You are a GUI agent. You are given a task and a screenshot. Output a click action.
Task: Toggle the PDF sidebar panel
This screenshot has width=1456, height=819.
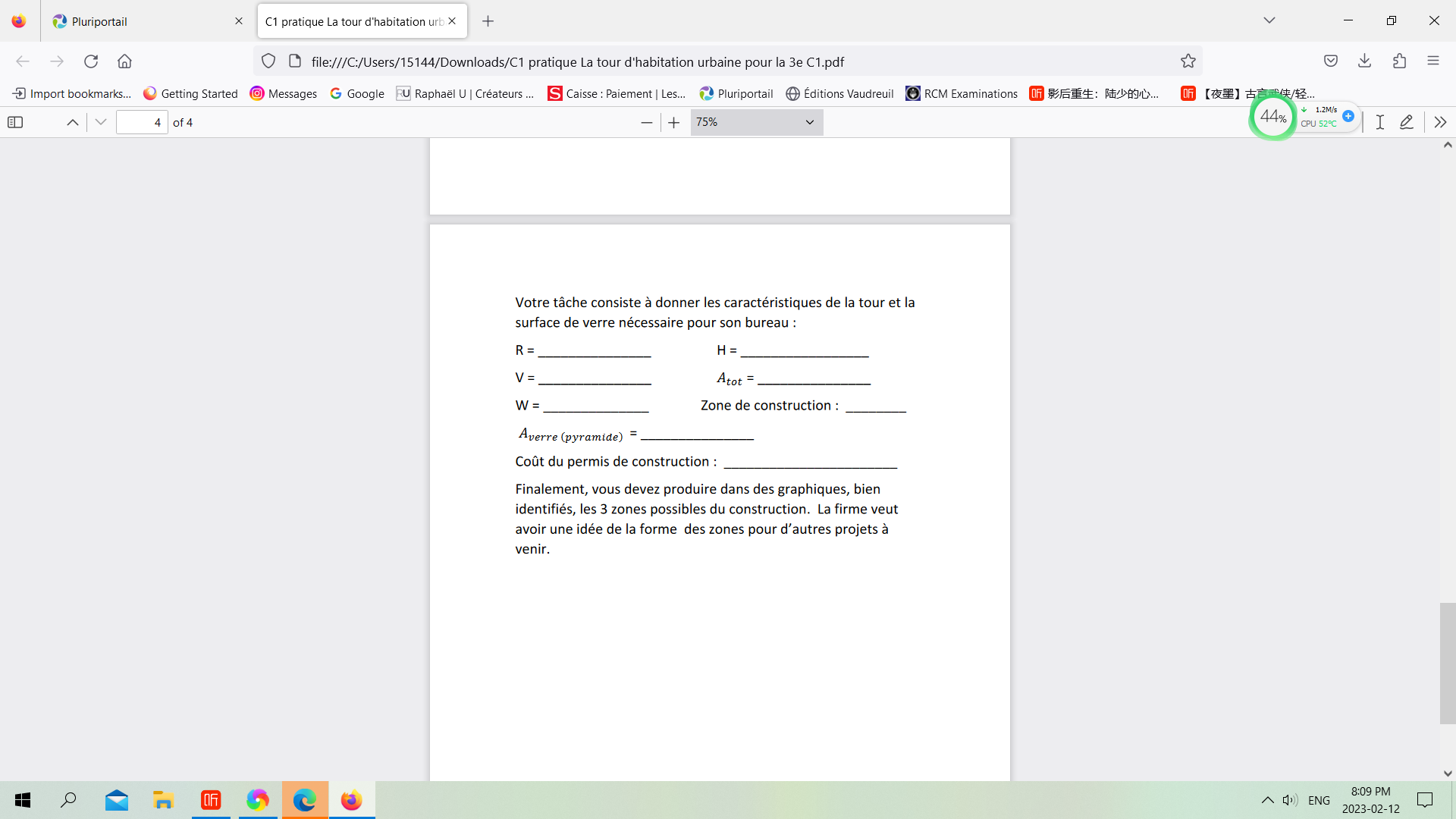pyautogui.click(x=15, y=122)
